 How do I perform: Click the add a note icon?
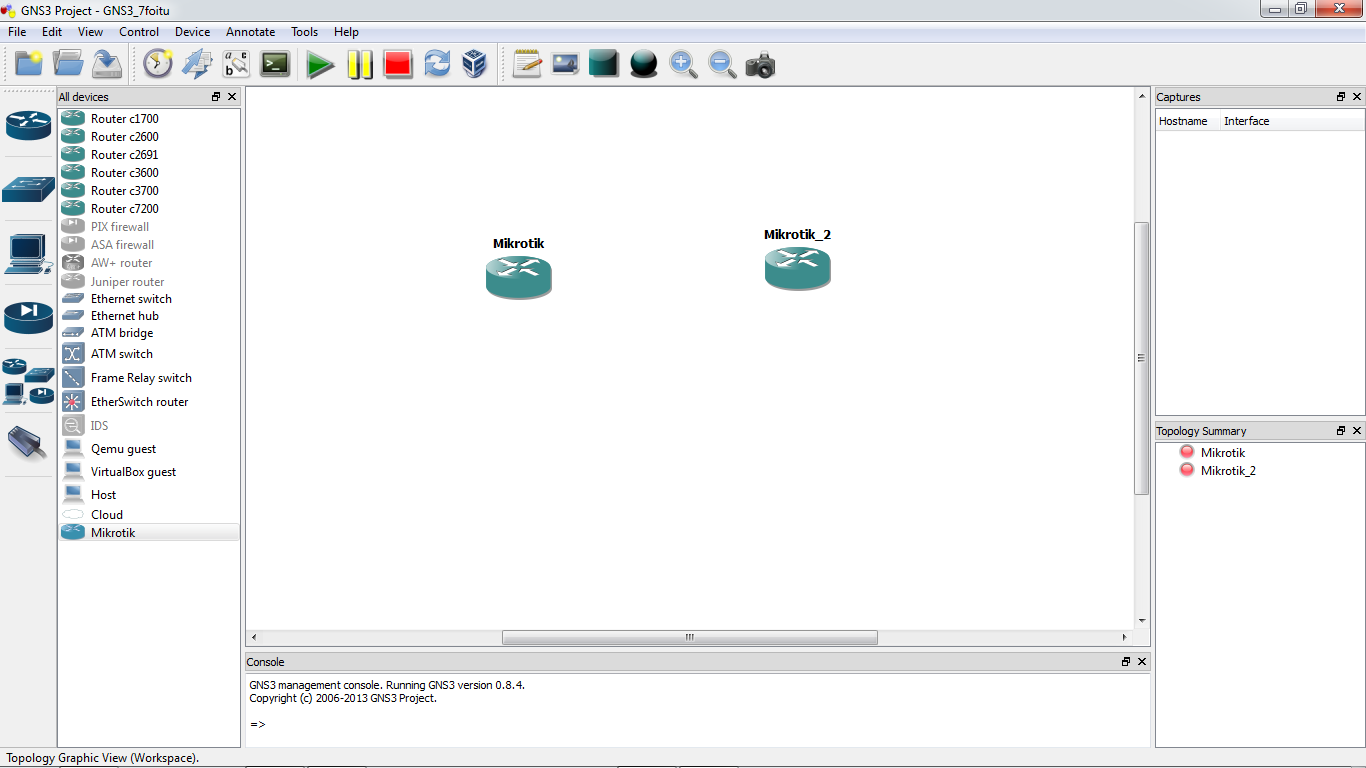pos(527,64)
